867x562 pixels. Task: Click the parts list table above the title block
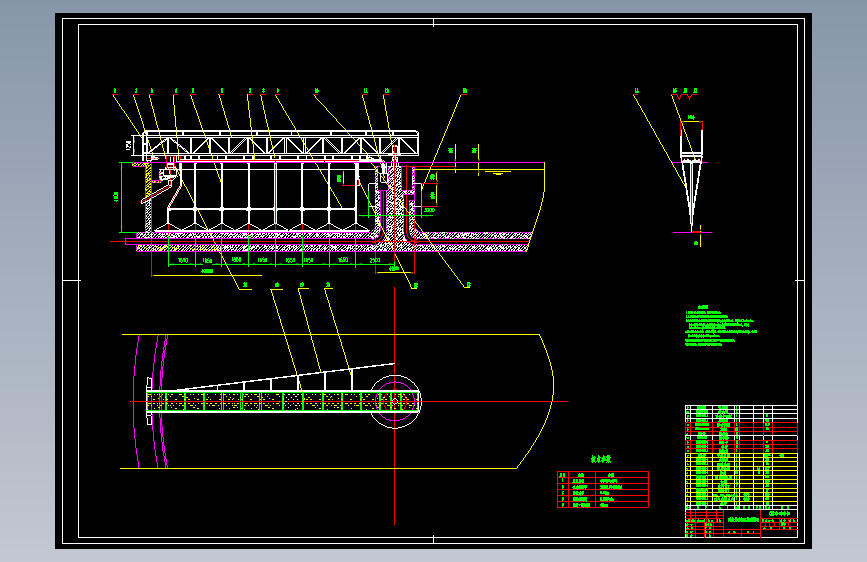click(x=741, y=457)
